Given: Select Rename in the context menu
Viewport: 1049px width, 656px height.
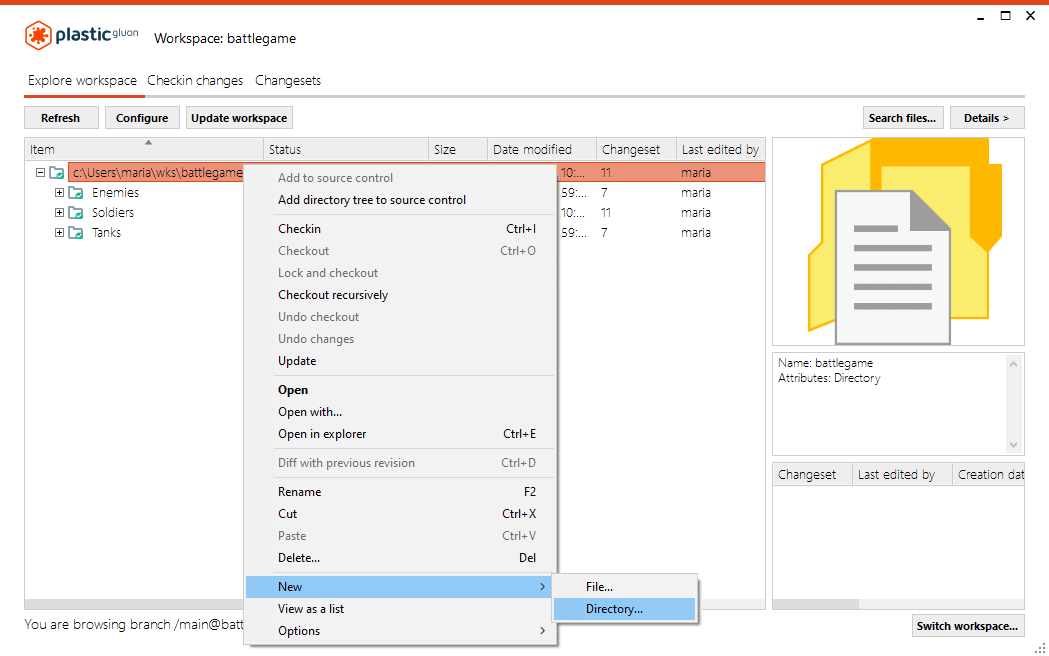Looking at the screenshot, I should pos(401,491).
